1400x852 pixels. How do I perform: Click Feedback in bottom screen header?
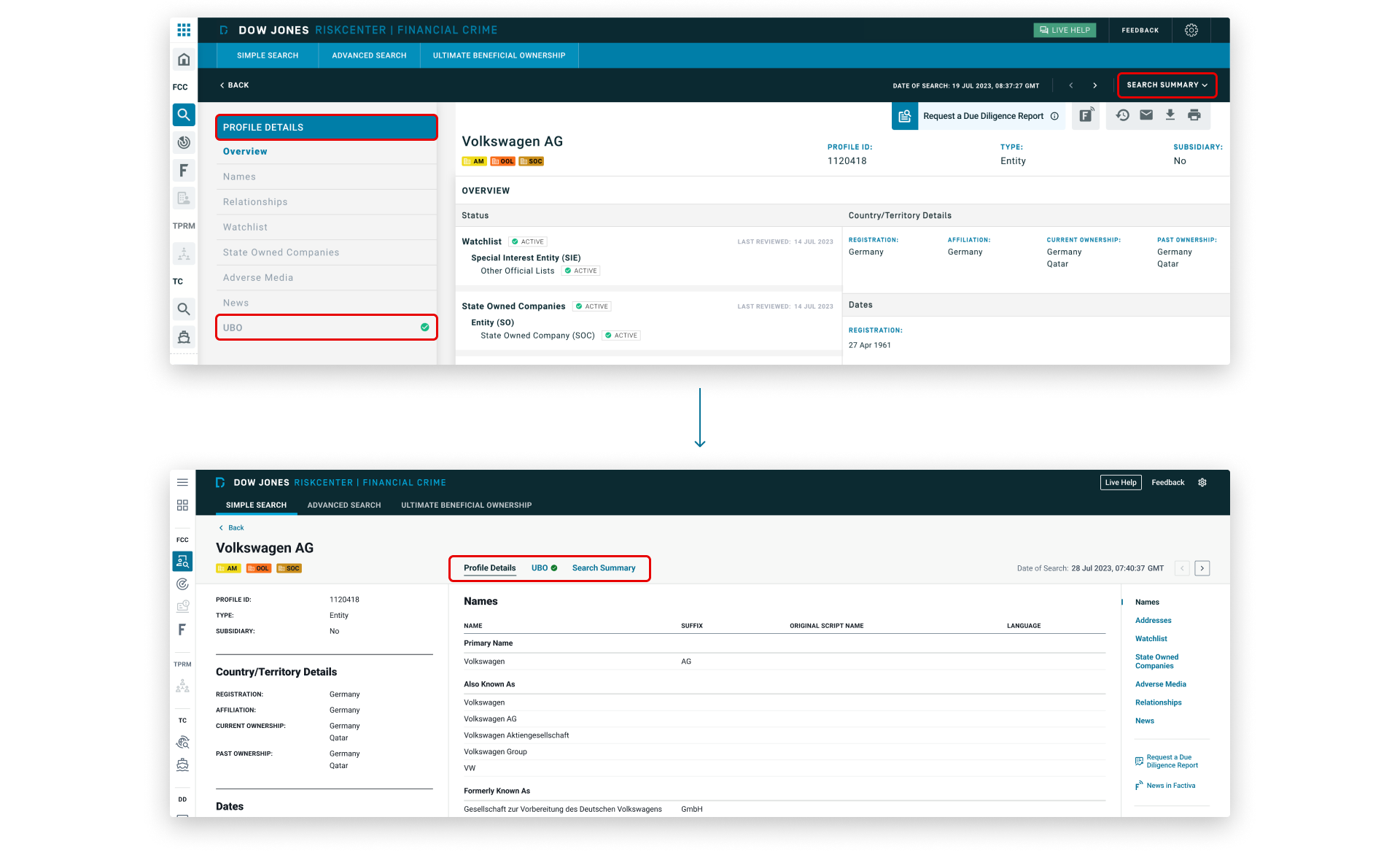(1167, 482)
